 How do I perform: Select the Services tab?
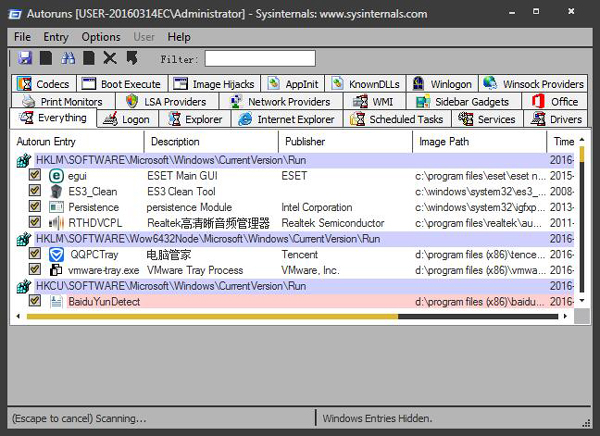(487, 119)
